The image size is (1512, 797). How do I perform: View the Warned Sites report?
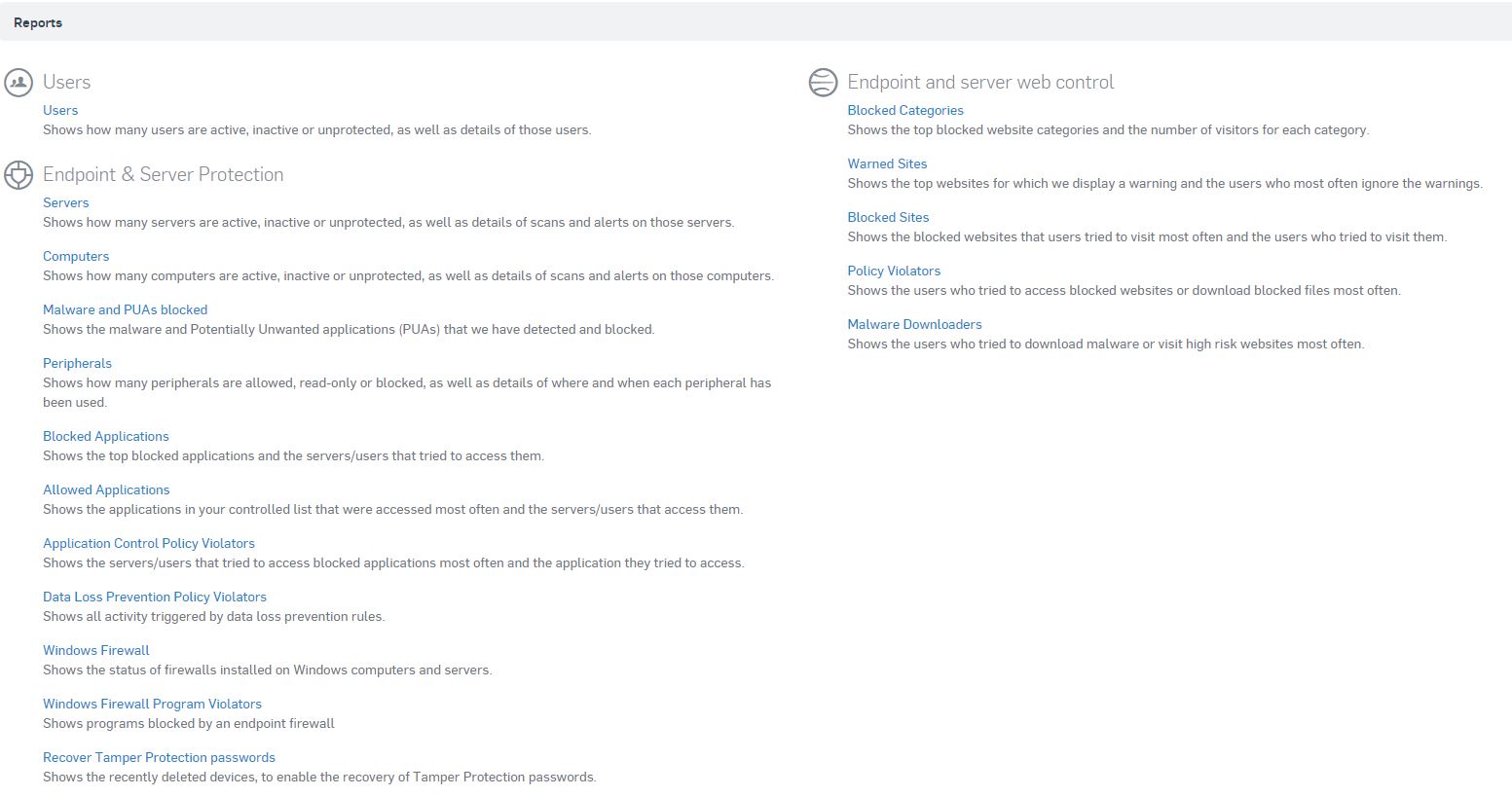point(887,163)
